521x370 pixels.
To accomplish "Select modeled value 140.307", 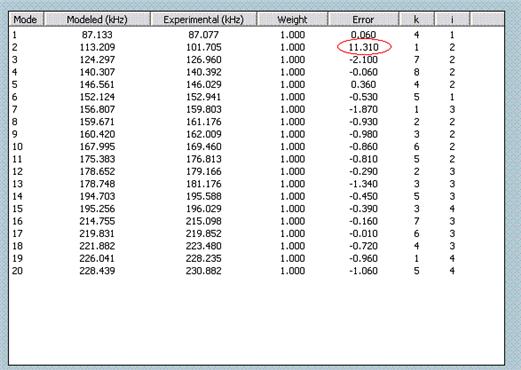I will tap(97, 72).
